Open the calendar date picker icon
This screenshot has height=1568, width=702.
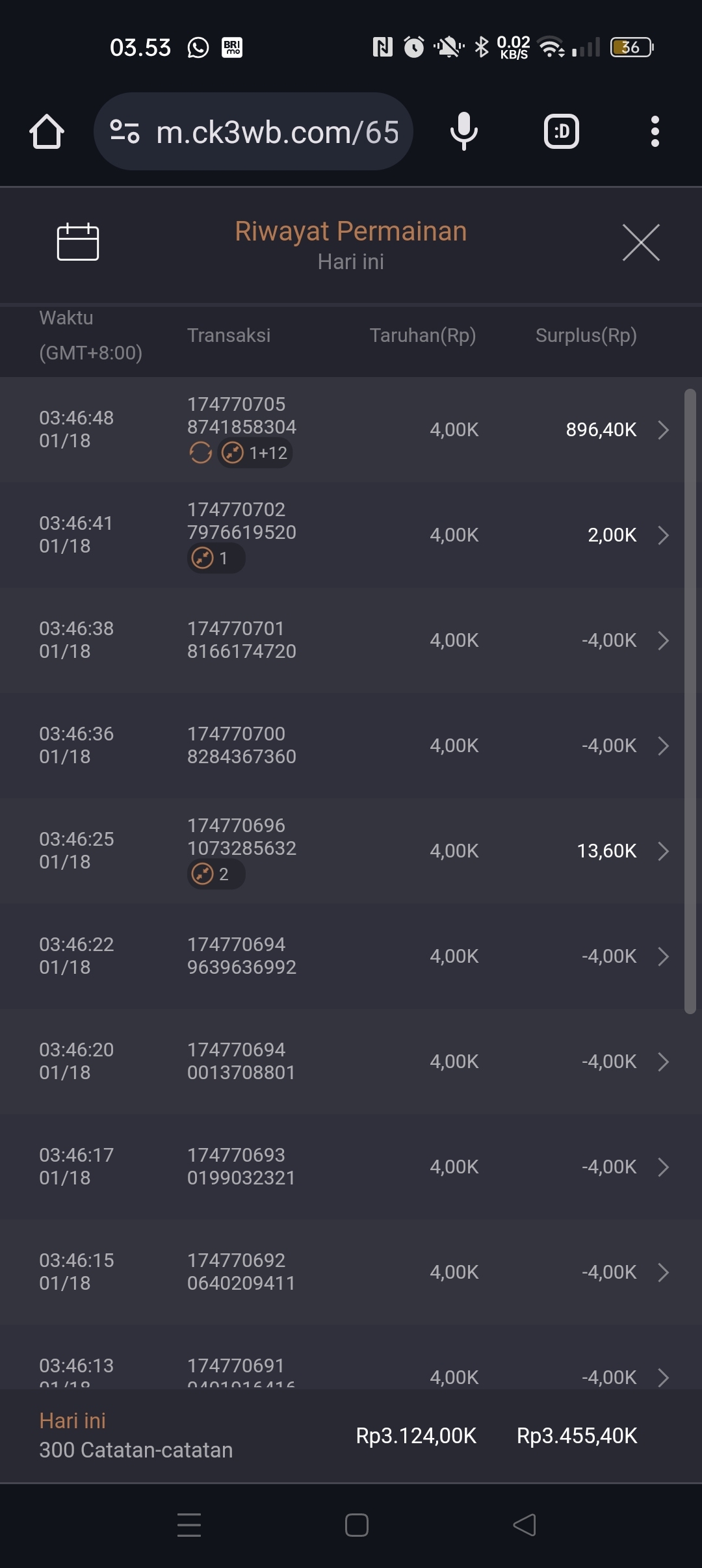tap(78, 242)
